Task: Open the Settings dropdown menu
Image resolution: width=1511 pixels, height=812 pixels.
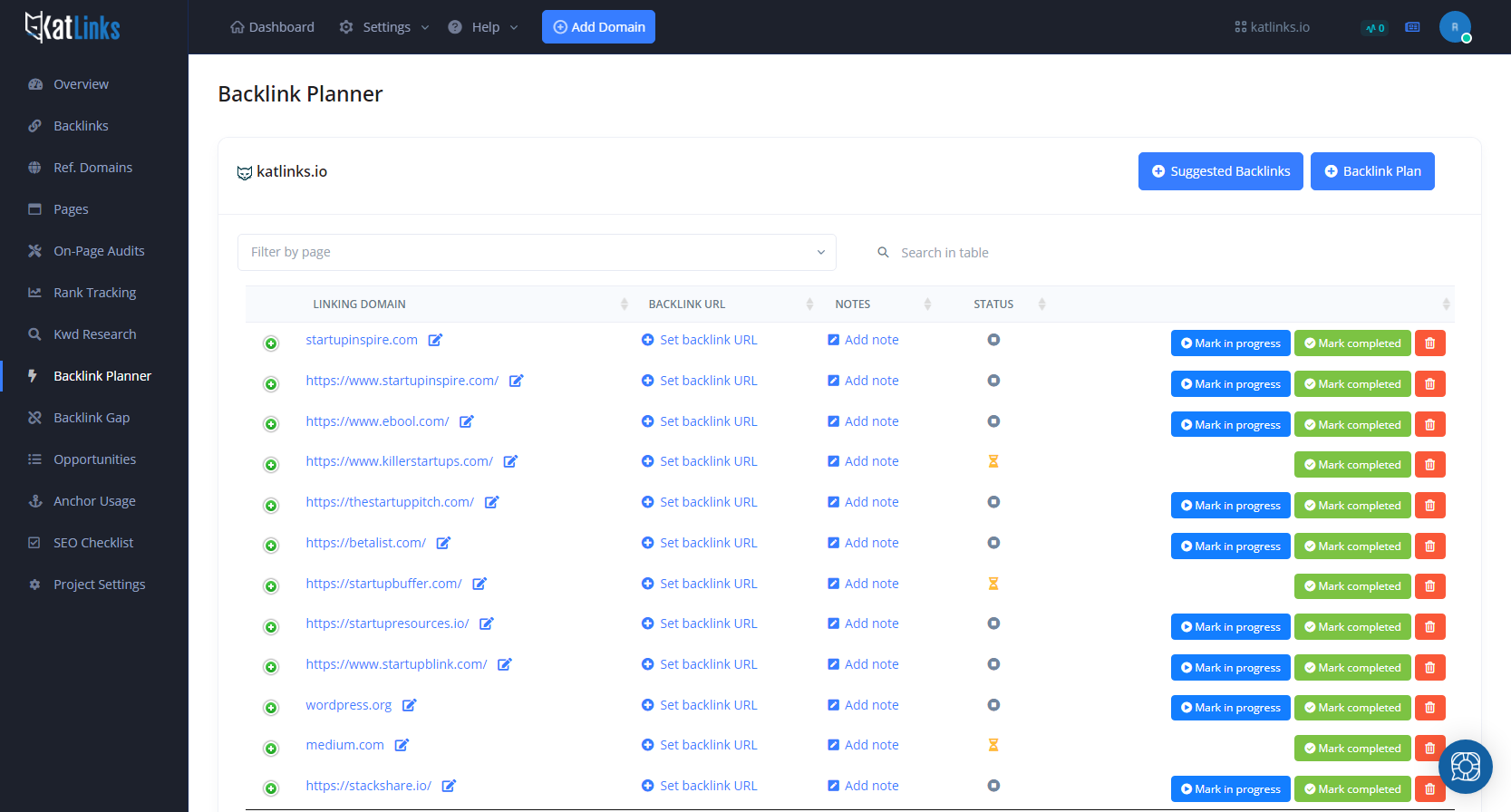Action: click(384, 27)
